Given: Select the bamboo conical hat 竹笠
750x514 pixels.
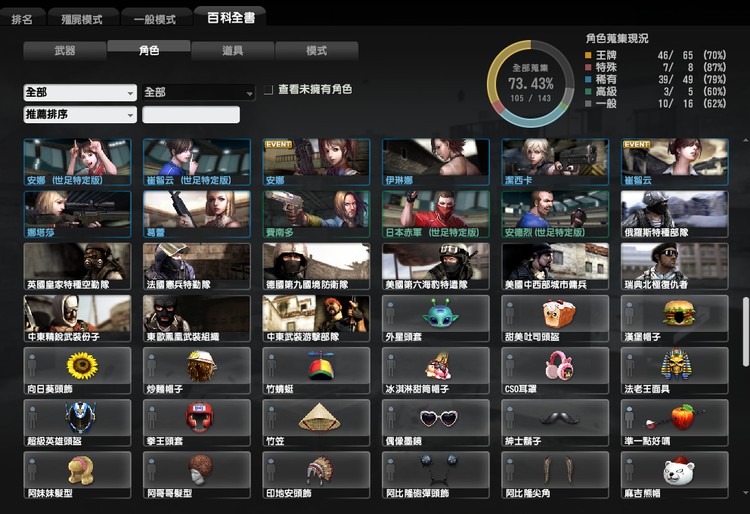Looking at the screenshot, I should 316,423.
